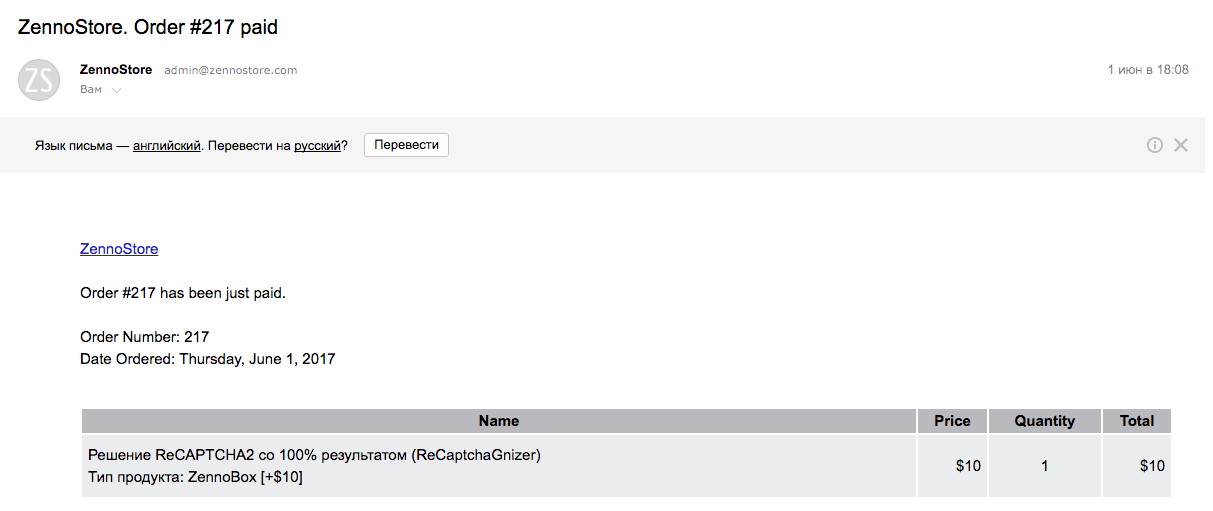Click the Price column header

coord(952,421)
